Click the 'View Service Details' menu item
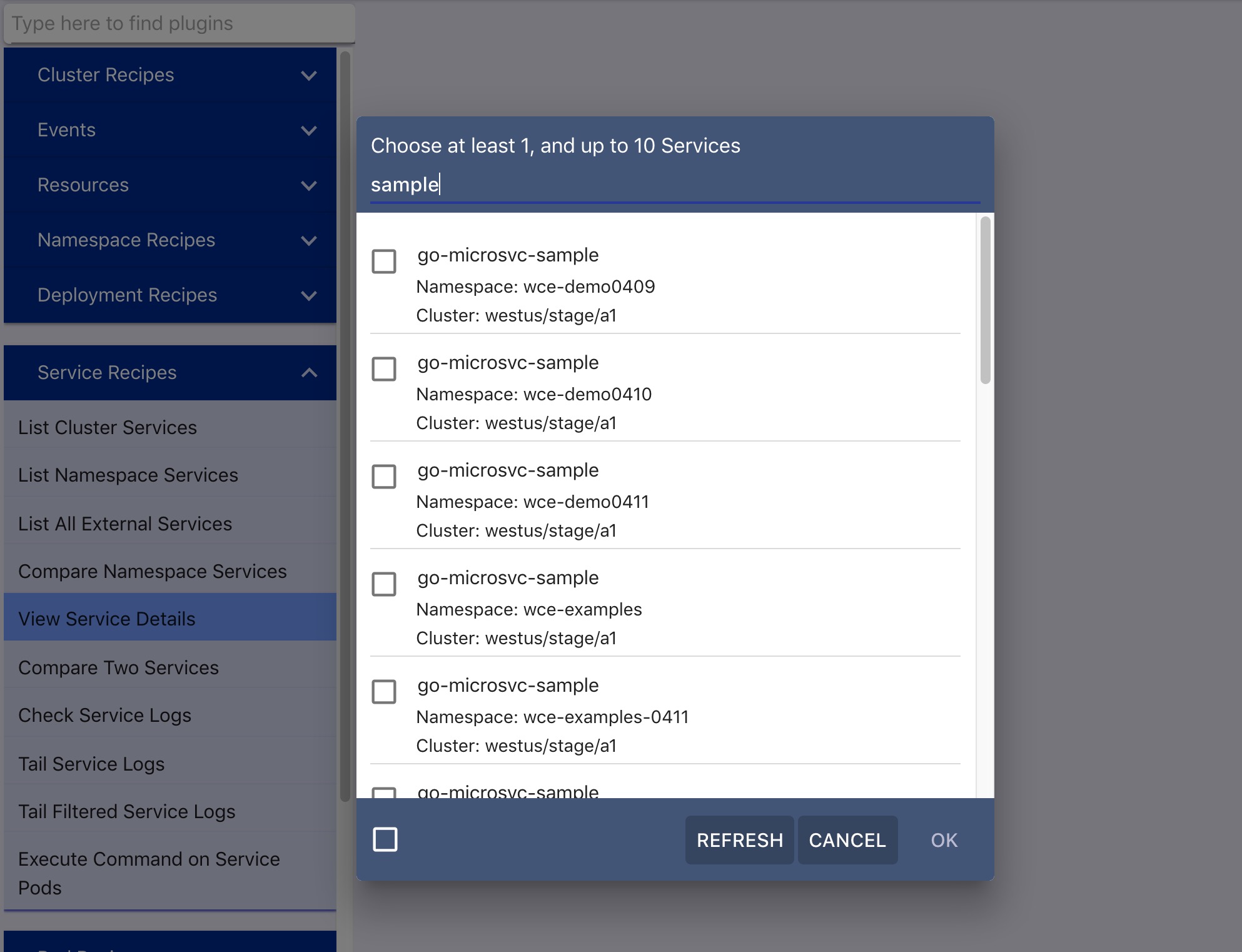 click(106, 618)
